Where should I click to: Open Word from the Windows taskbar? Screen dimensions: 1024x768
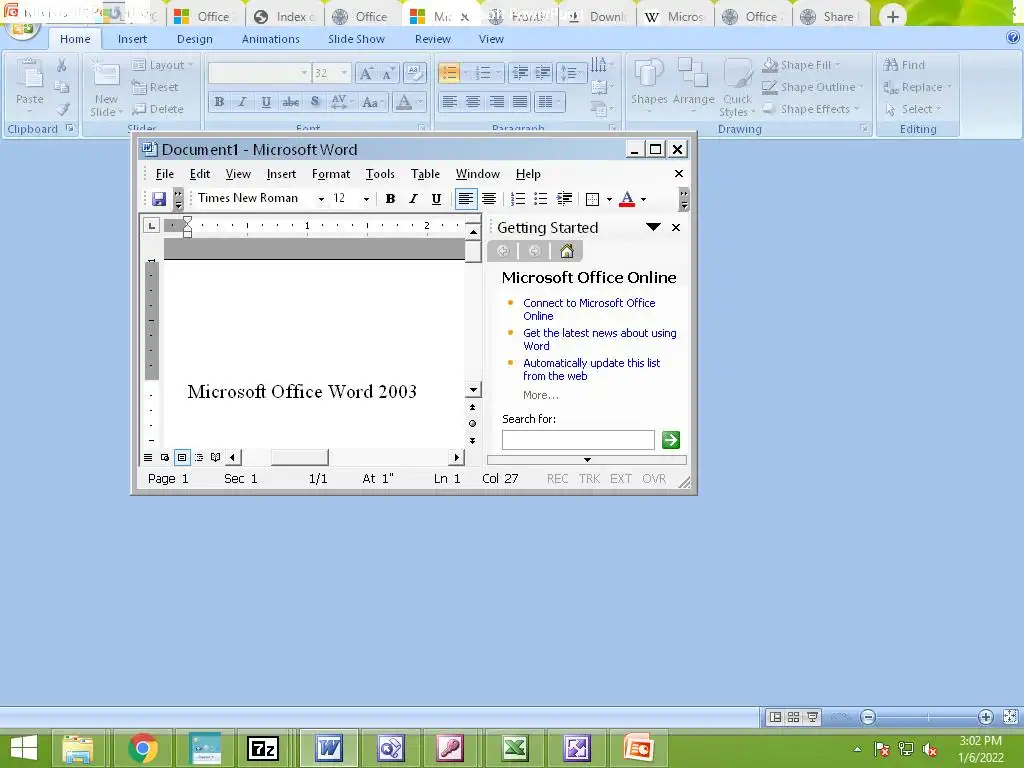point(328,748)
